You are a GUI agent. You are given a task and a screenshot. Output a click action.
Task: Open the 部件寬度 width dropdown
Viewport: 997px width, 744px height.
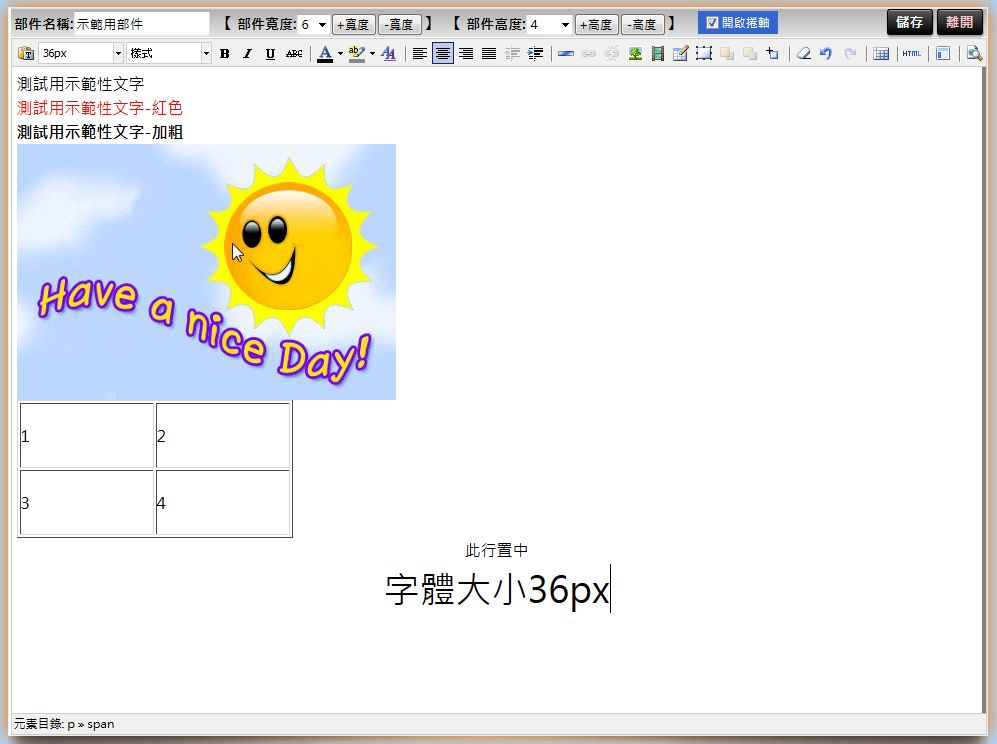[x=314, y=24]
